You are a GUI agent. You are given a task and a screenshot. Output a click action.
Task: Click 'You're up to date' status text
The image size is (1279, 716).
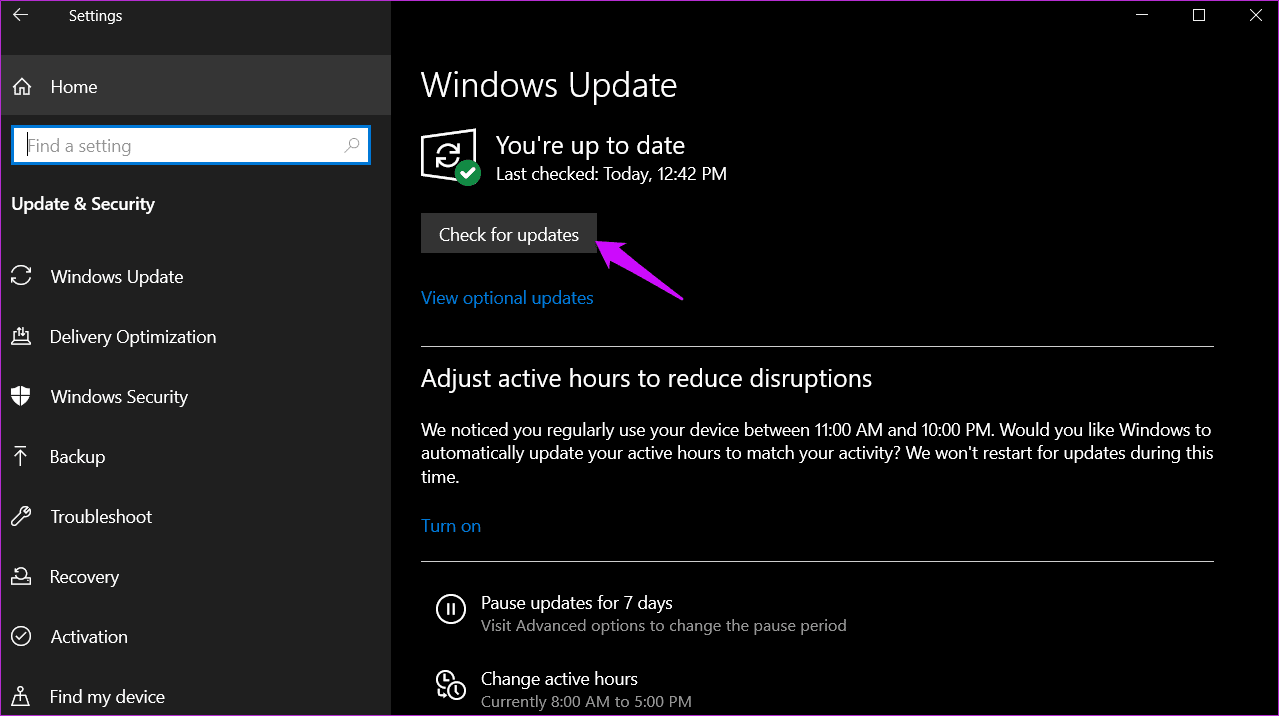click(590, 145)
